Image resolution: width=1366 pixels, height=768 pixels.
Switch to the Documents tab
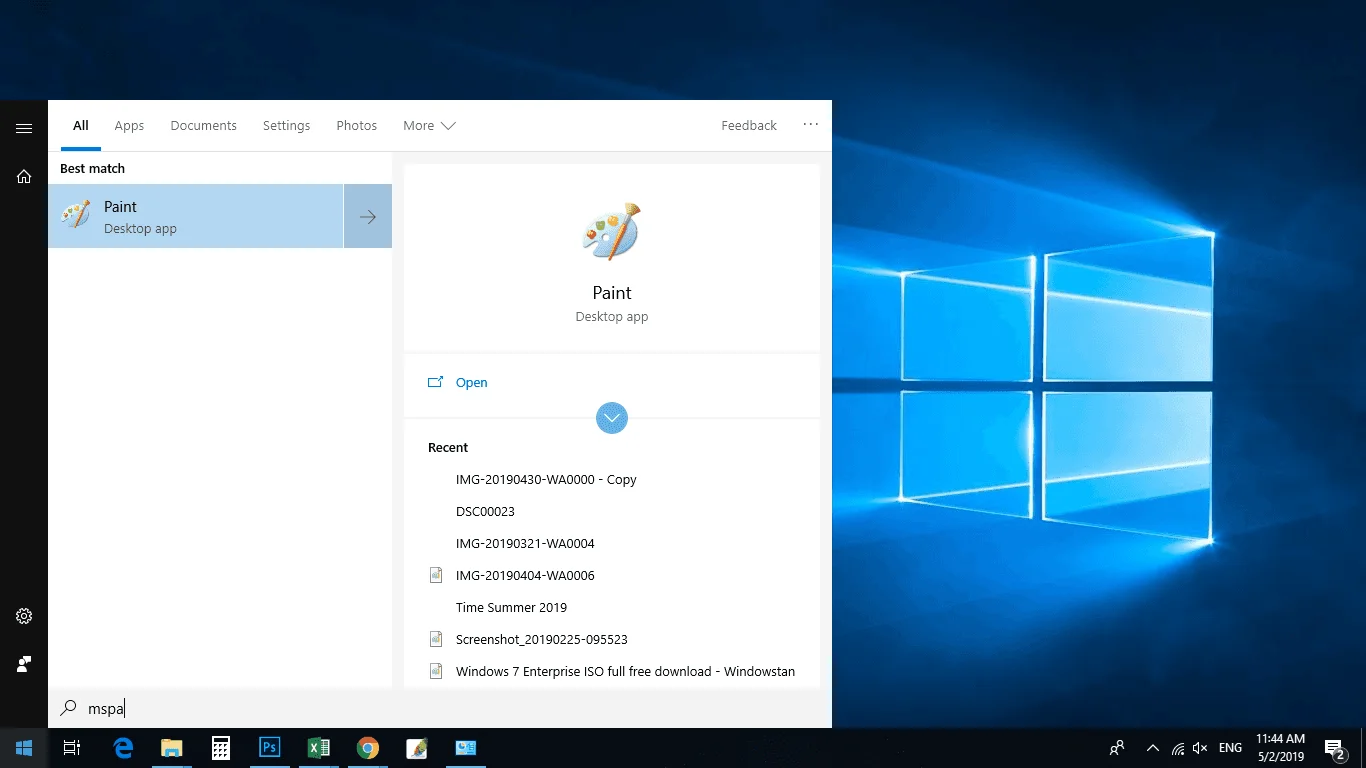203,125
